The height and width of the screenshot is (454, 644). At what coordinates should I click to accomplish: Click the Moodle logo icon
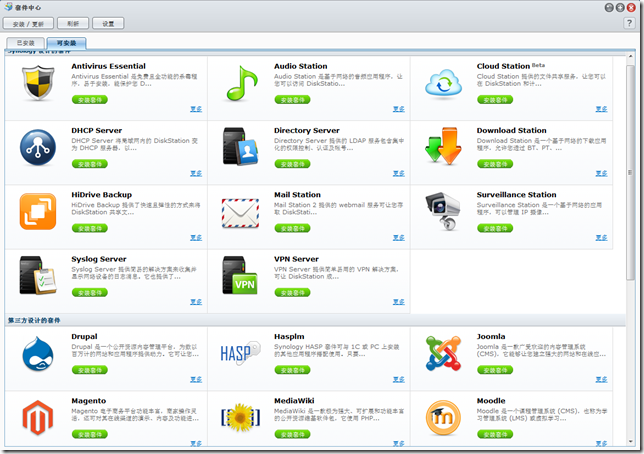pos(443,418)
